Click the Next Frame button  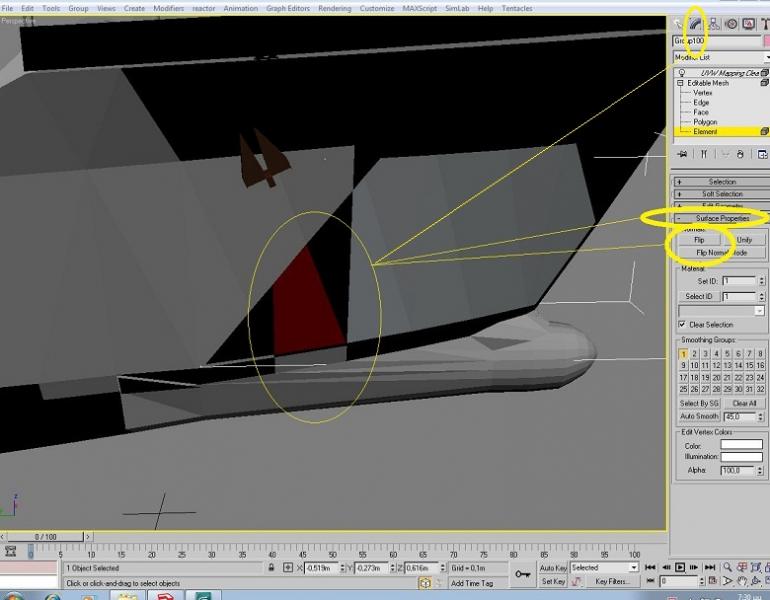(x=693, y=567)
